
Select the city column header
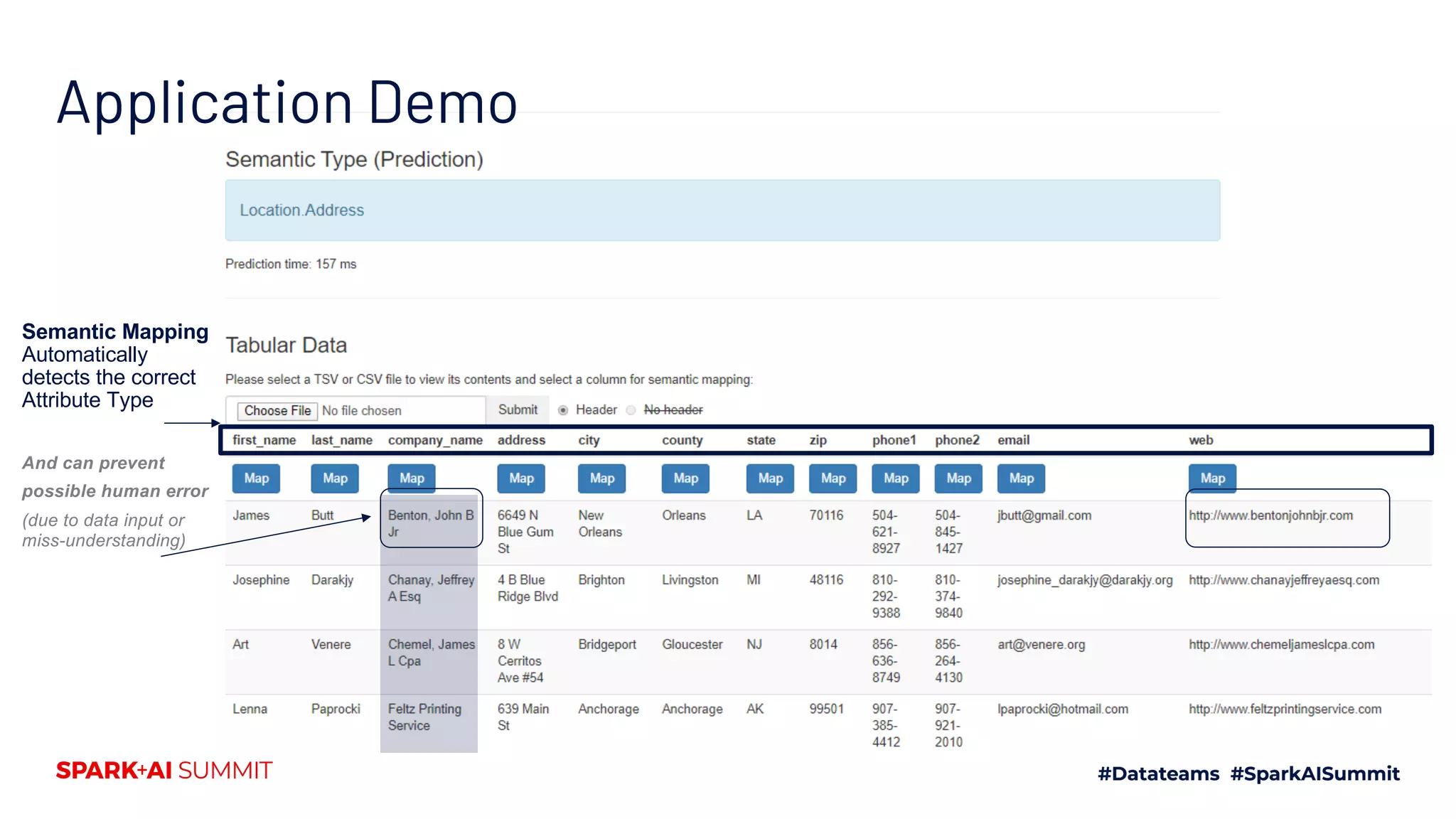pos(589,440)
